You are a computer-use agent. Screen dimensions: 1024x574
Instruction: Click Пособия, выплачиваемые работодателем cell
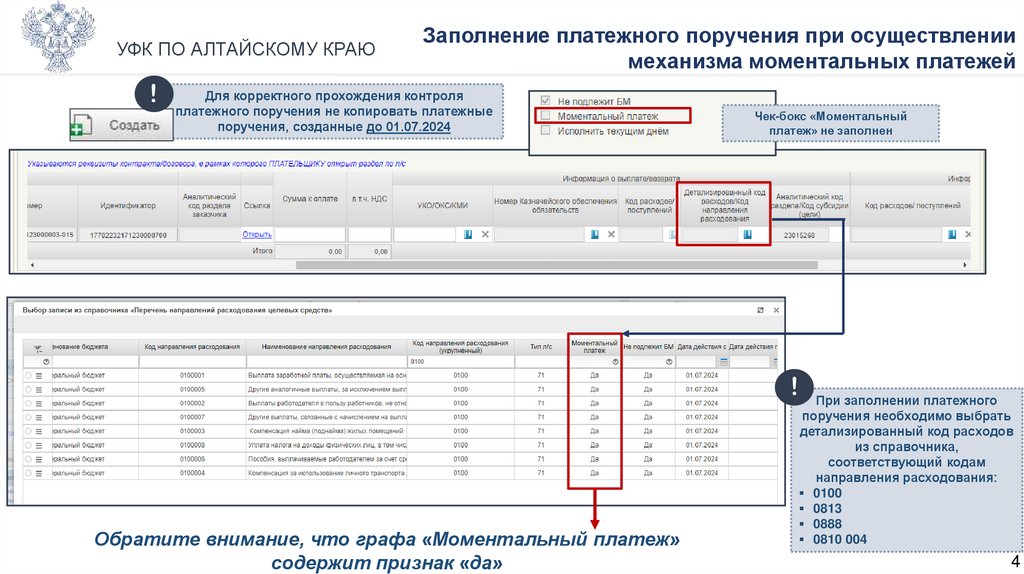pyautogui.click(x=327, y=459)
